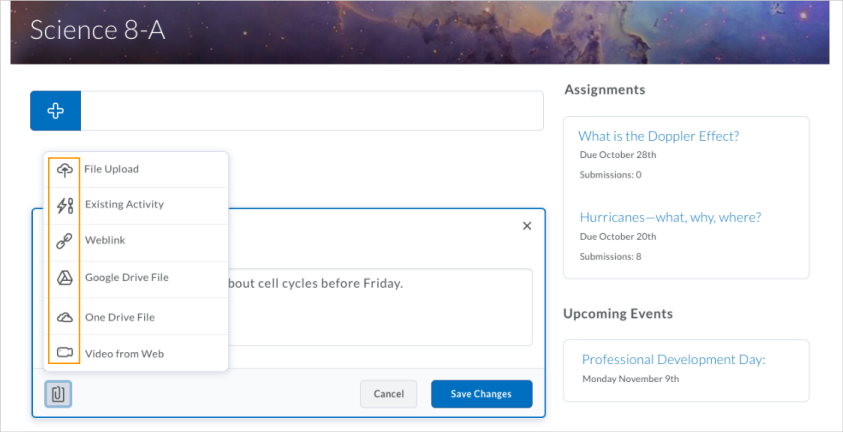This screenshot has height=432, width=843.
Task: Click the Weblink chain icon
Action: pyautogui.click(x=65, y=241)
